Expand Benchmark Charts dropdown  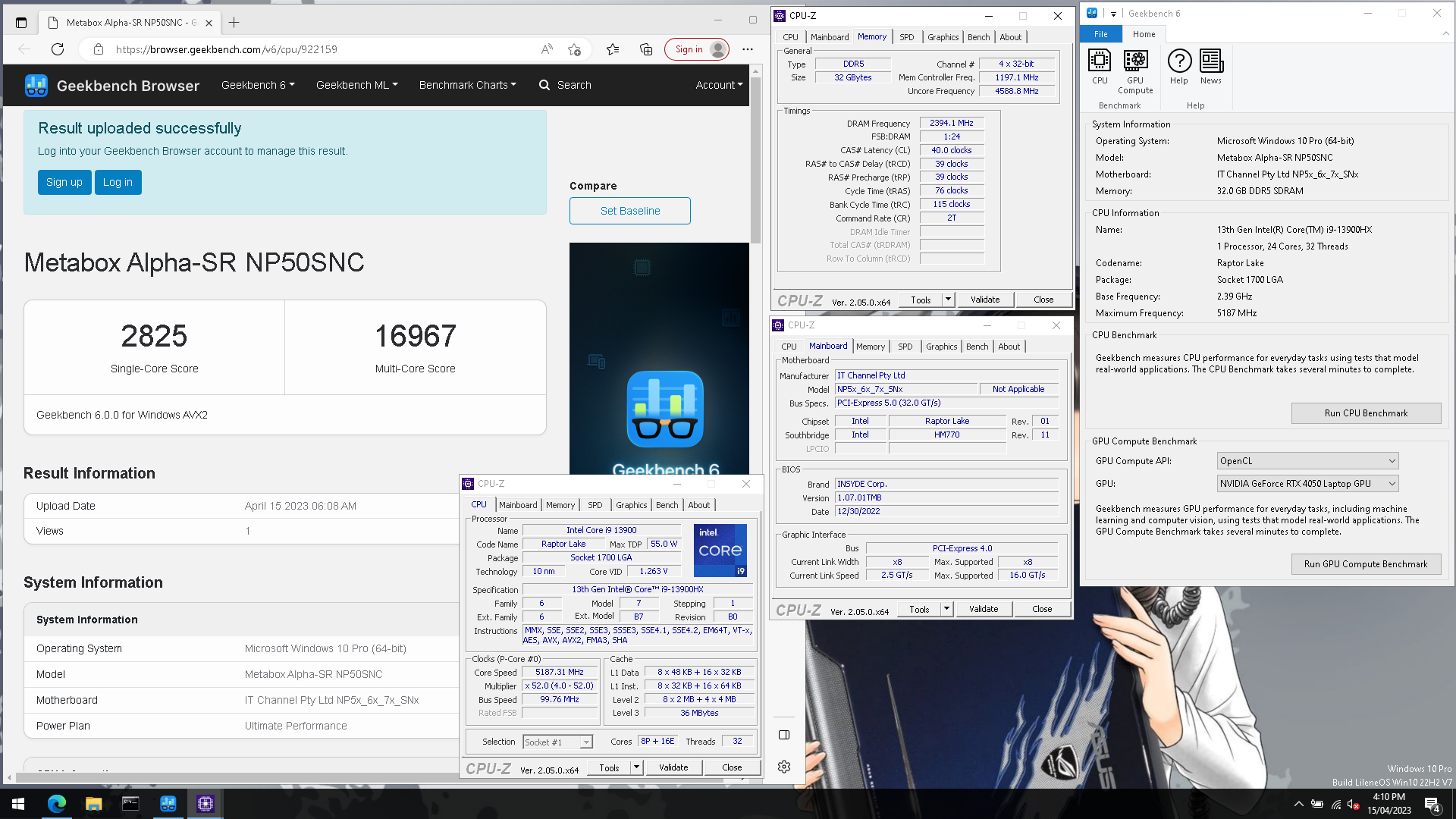click(x=467, y=85)
